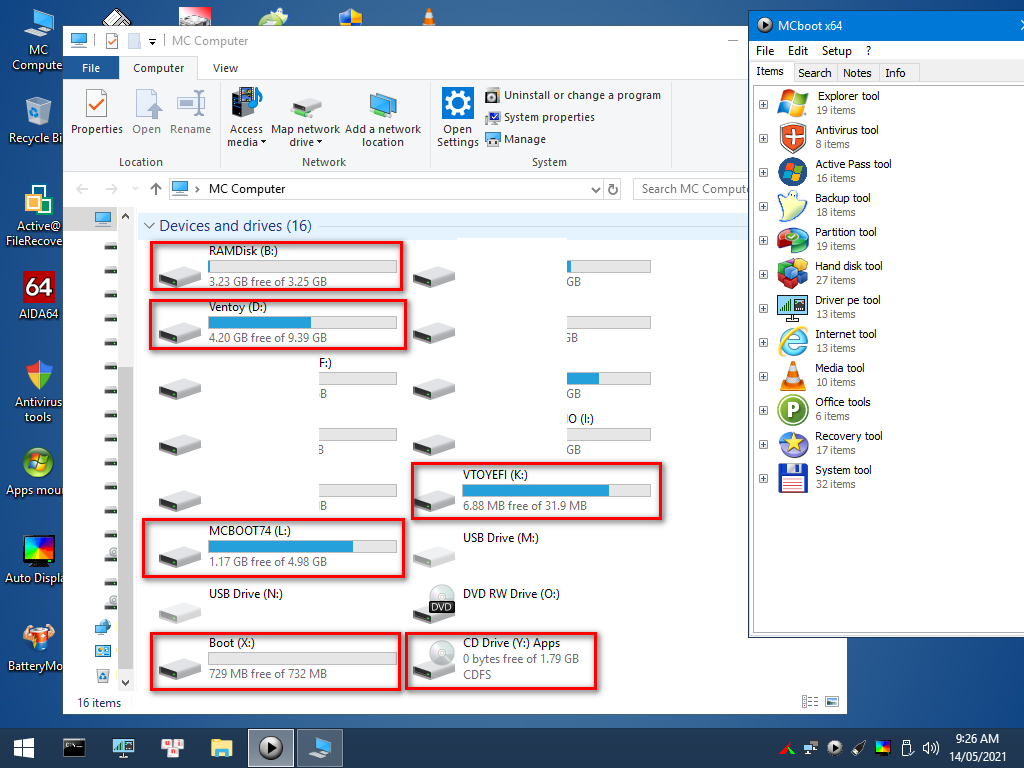Open the Edit menu in MCboot
1024x768 pixels.
click(797, 51)
